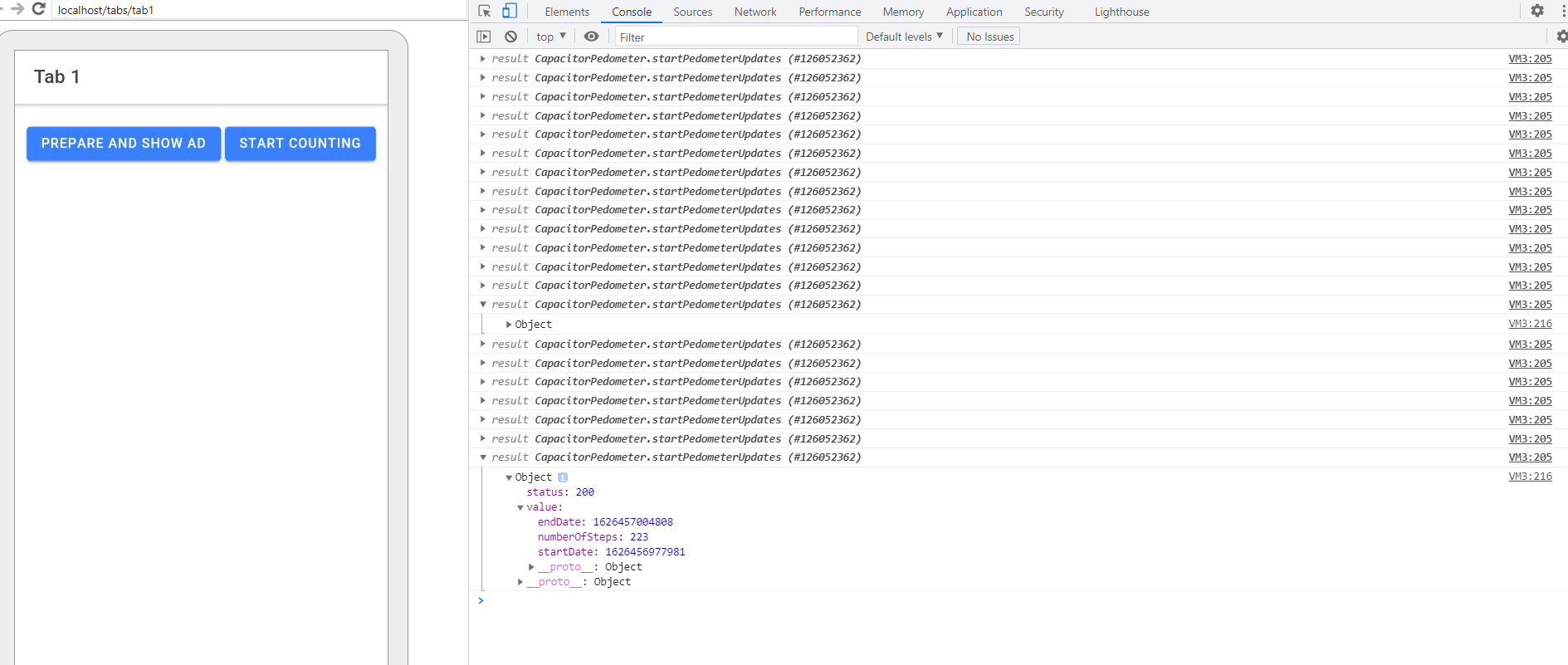Screen dimensions: 1568x665
Task: Open VM3:205 link on first log row
Action: point(1530,59)
